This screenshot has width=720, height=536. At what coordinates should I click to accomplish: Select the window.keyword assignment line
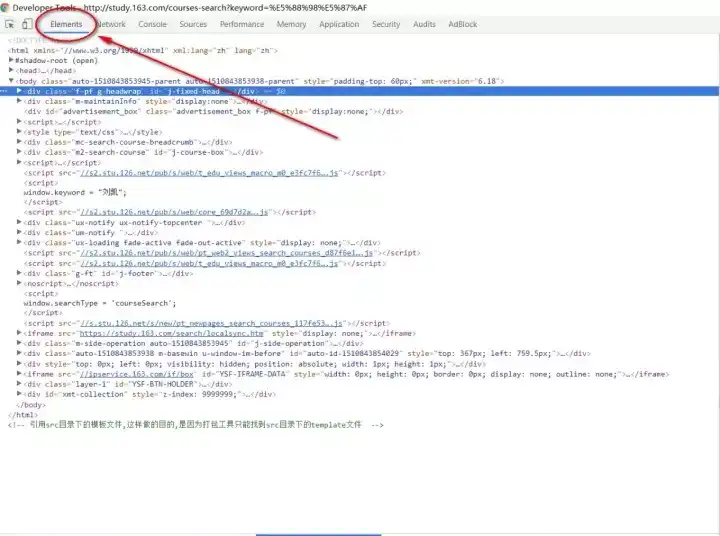pos(75,192)
